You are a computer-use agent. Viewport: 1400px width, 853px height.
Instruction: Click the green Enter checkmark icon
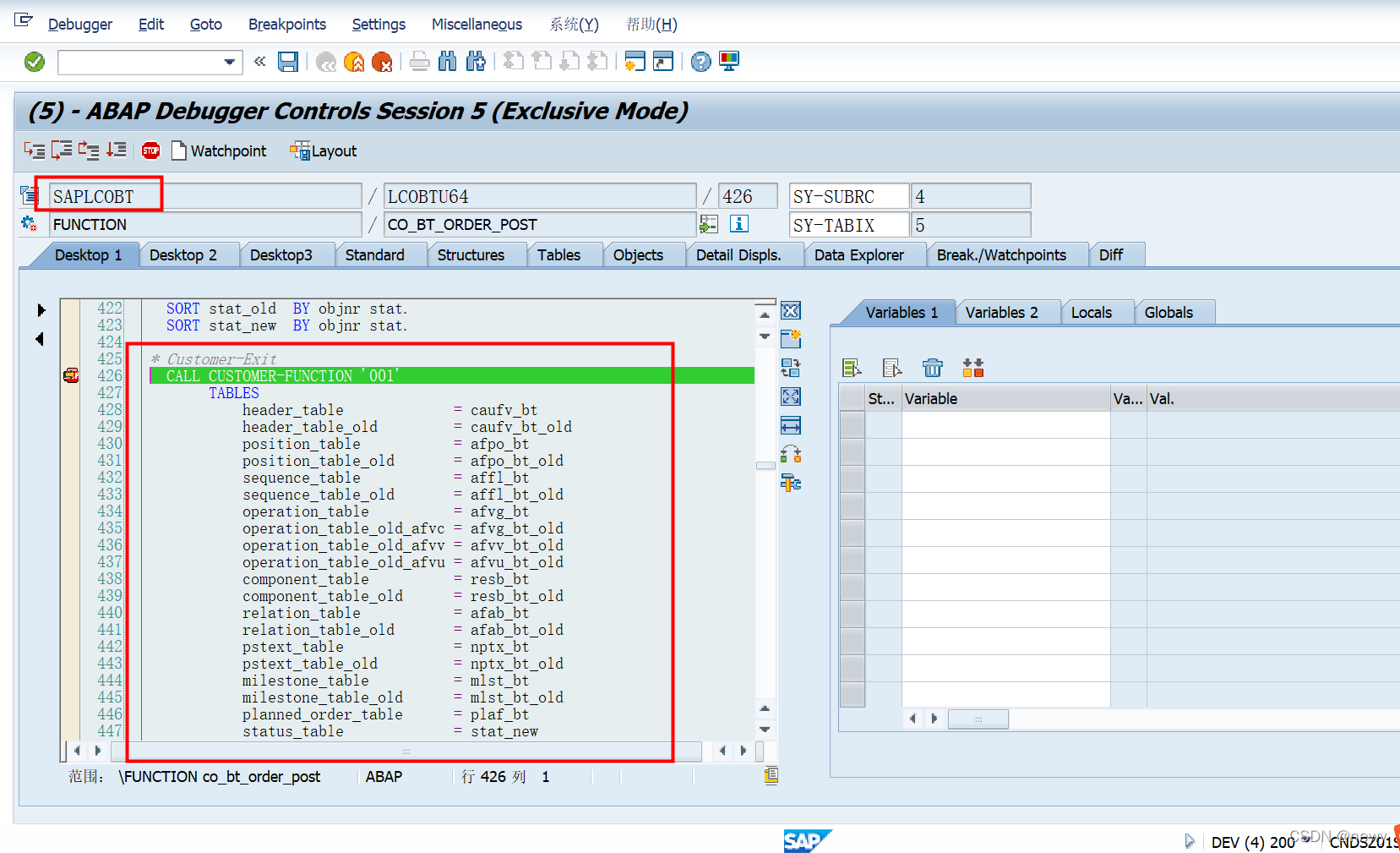[x=35, y=62]
